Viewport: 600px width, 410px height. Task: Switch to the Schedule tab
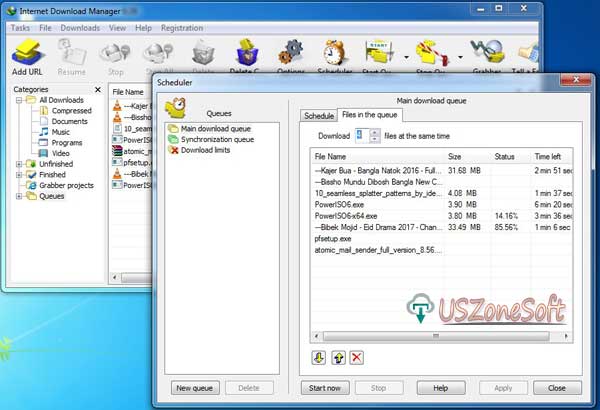point(319,116)
